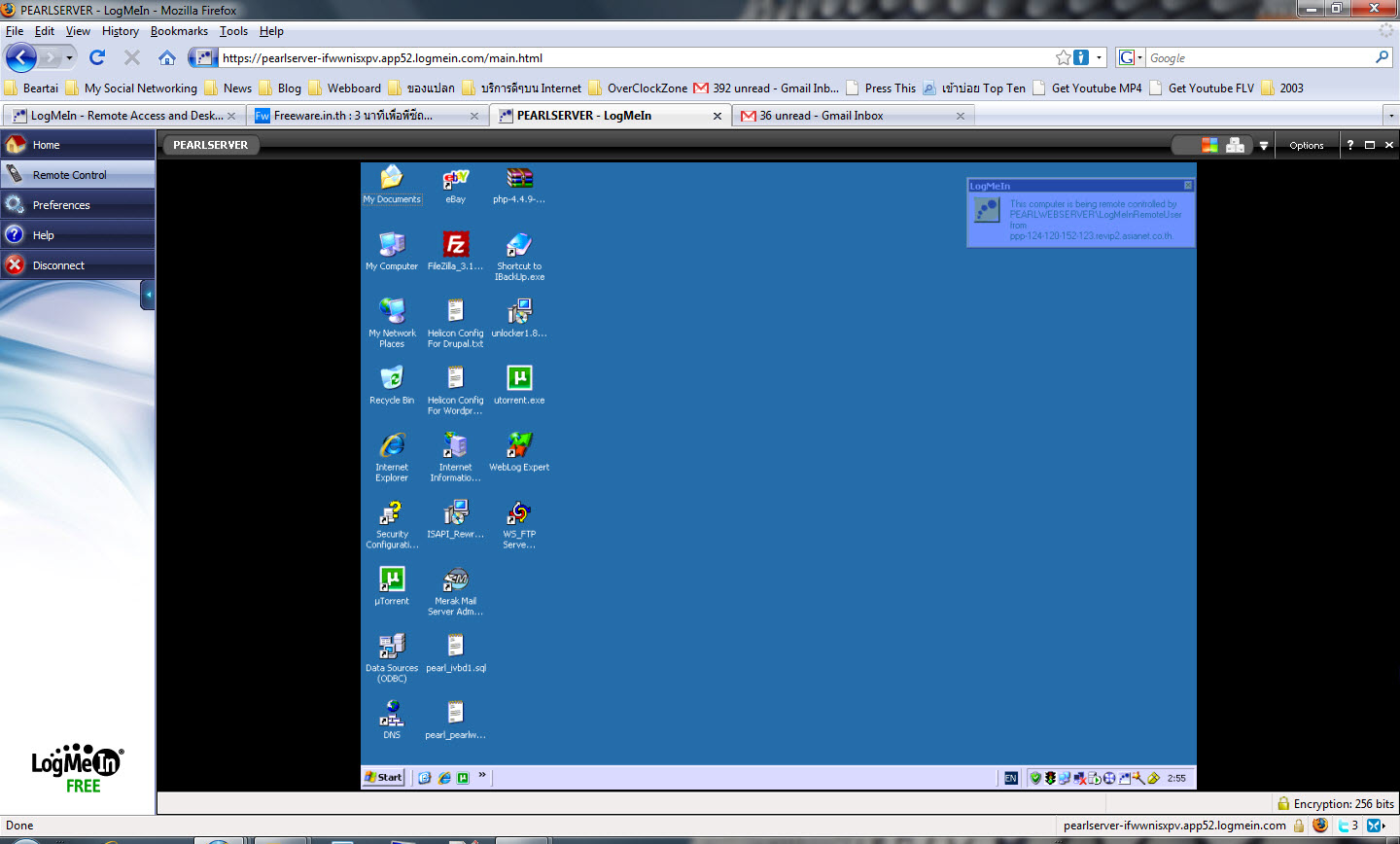Switch to Freeware.in.th browser tab
Screen dimensions: 1400x844
[367, 116]
